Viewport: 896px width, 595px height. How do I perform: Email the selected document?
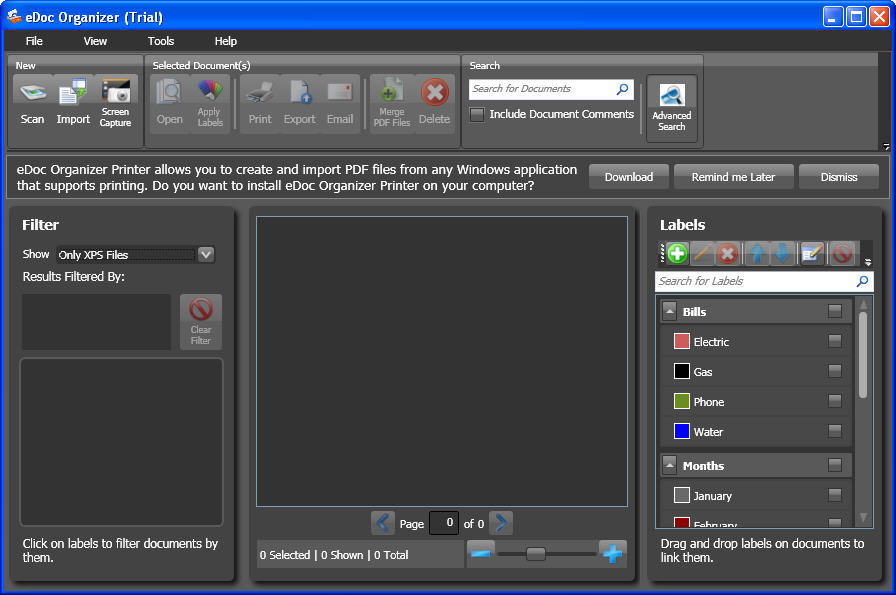(340, 103)
